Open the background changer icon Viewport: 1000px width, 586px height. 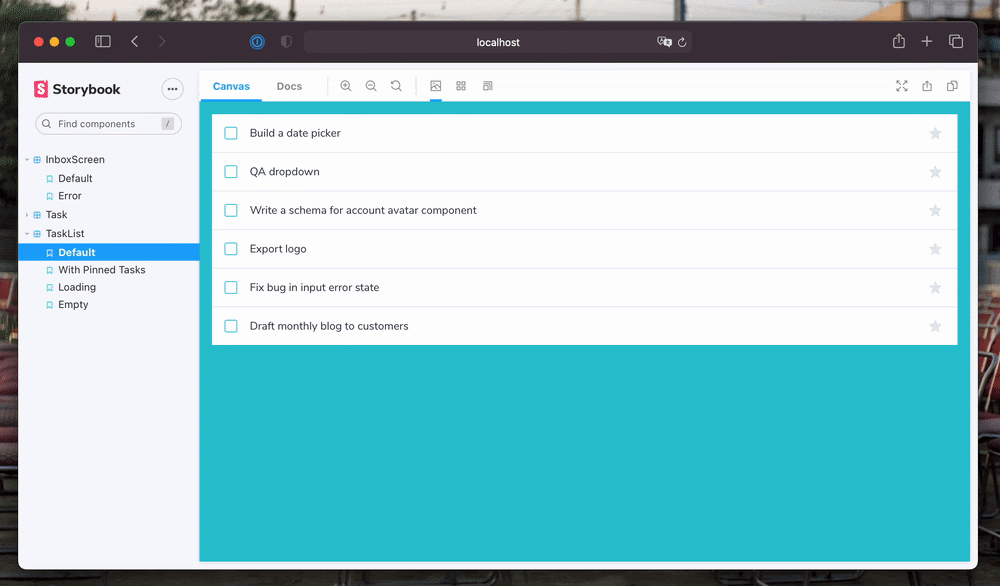(436, 86)
